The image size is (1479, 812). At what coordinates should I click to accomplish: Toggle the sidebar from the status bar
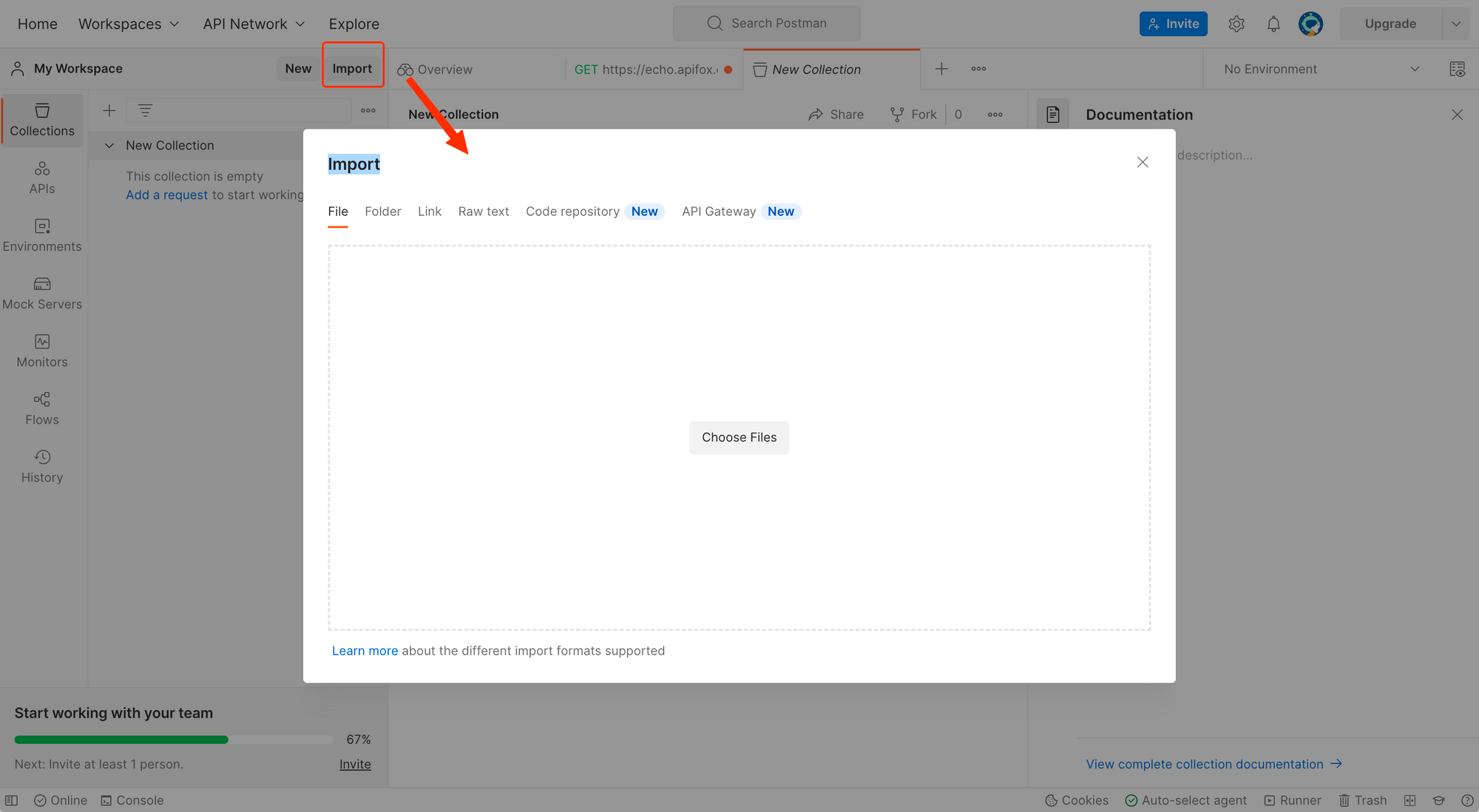11,800
